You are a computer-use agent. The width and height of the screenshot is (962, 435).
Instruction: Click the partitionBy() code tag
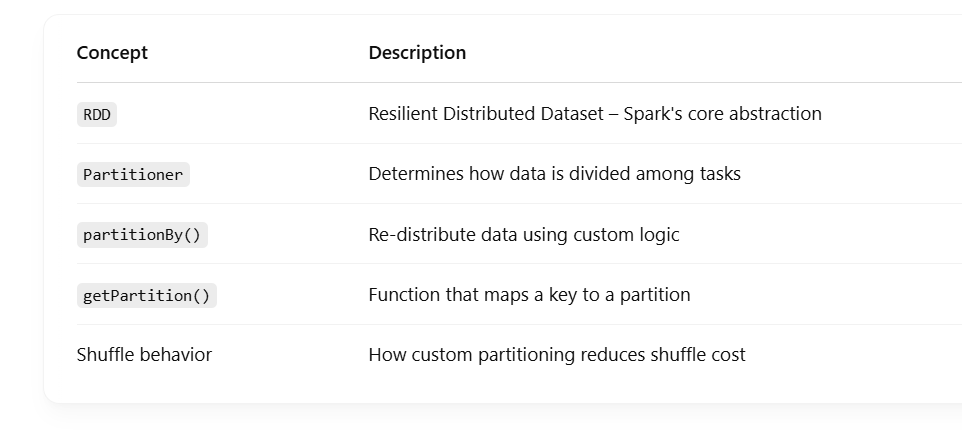pyautogui.click(x=142, y=235)
